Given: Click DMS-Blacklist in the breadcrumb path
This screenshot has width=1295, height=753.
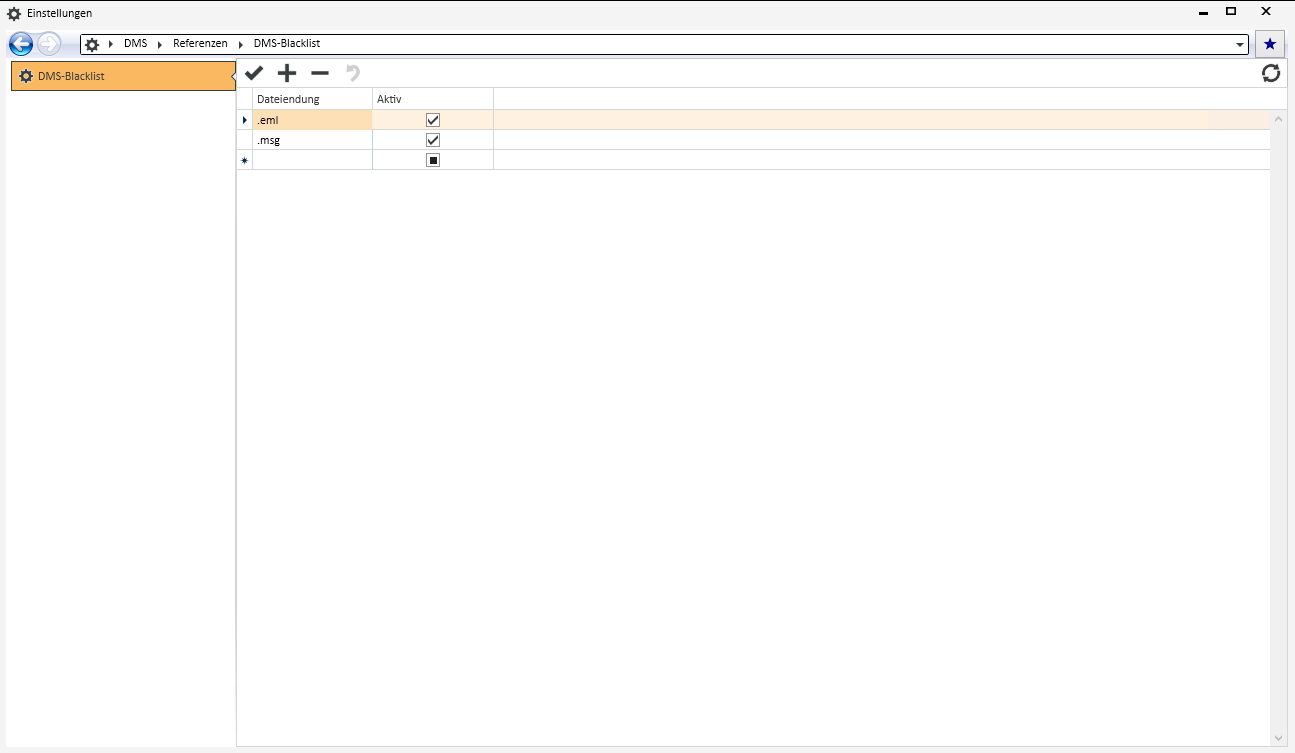Looking at the screenshot, I should pyautogui.click(x=287, y=44).
